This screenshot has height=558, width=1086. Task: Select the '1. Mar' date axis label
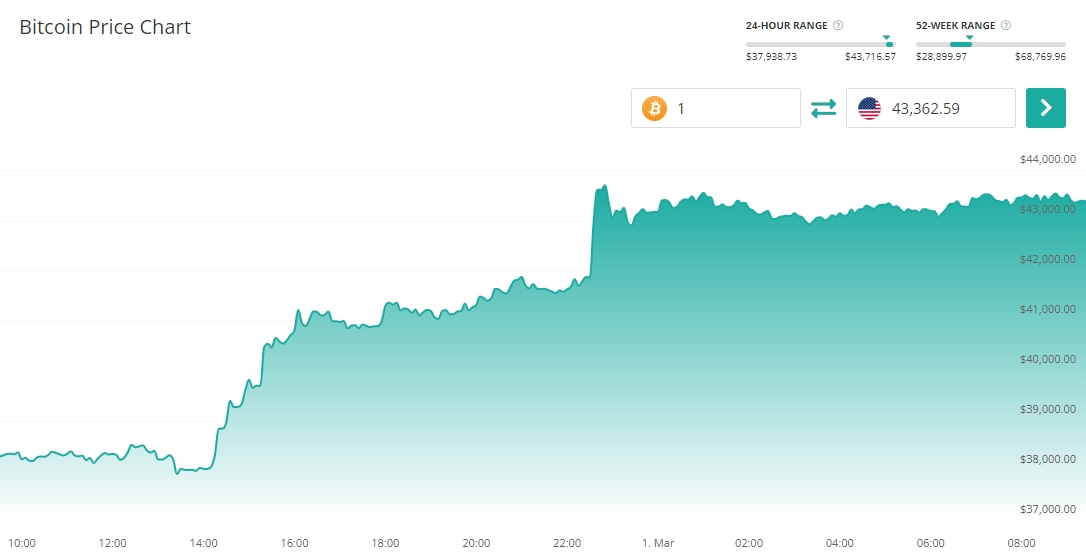point(658,543)
